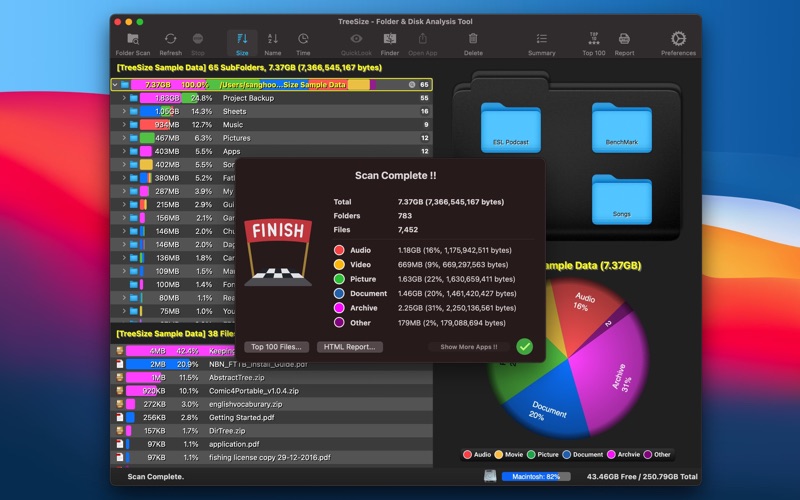
Task: Open Preferences gear icon
Action: [678, 39]
